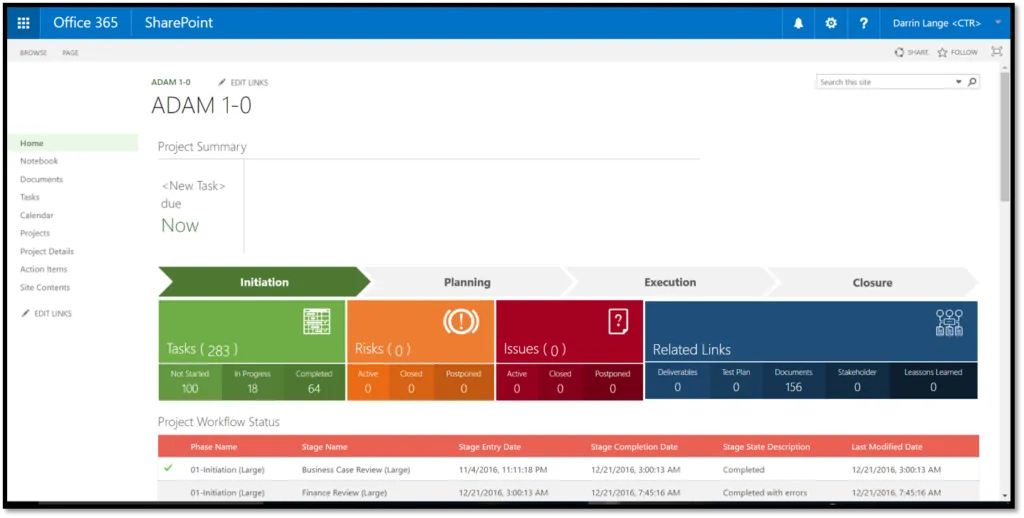Open Deliverables under Related Links
The image size is (1024, 518).
(677, 380)
